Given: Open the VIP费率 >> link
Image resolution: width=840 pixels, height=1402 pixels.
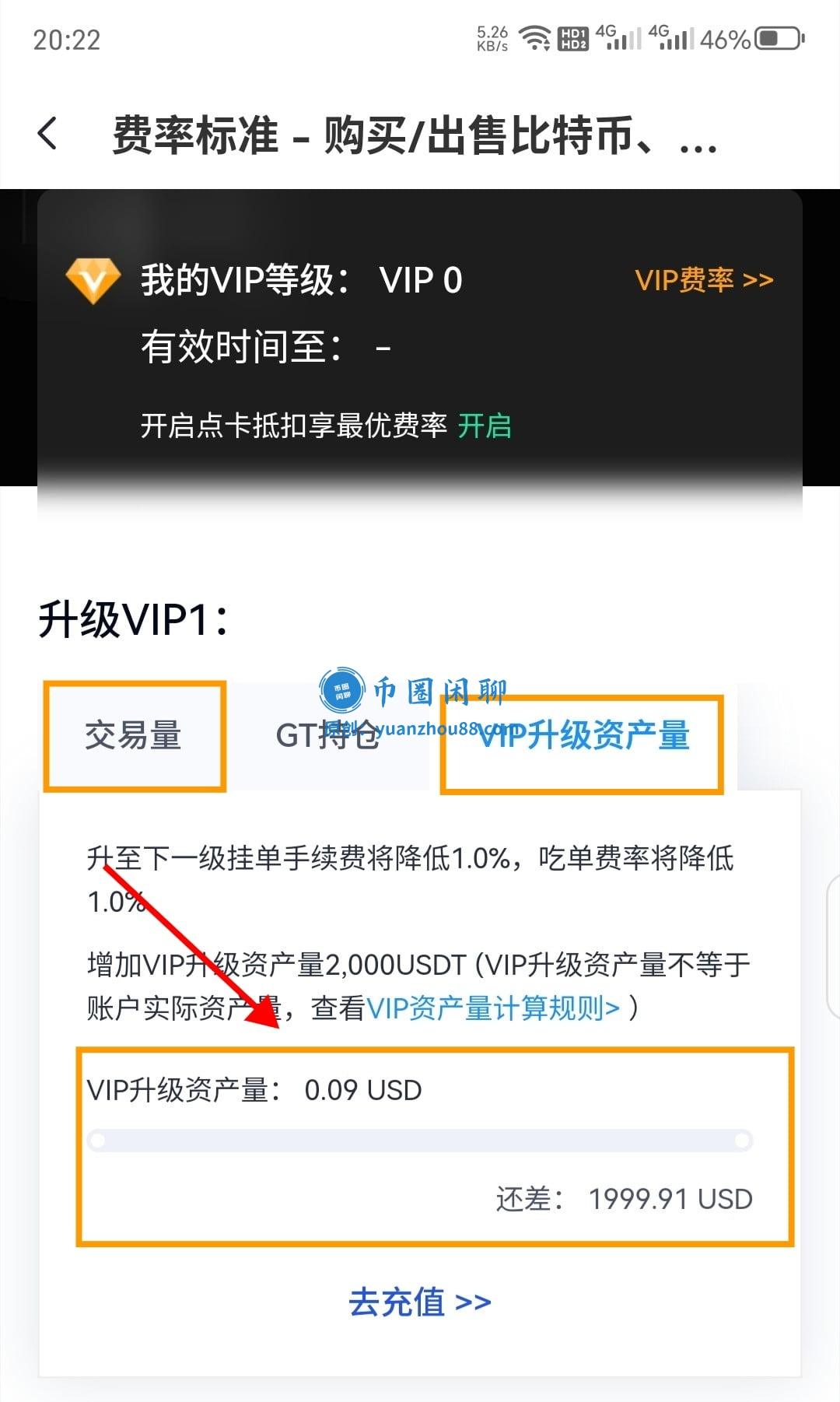Looking at the screenshot, I should pos(704,280).
